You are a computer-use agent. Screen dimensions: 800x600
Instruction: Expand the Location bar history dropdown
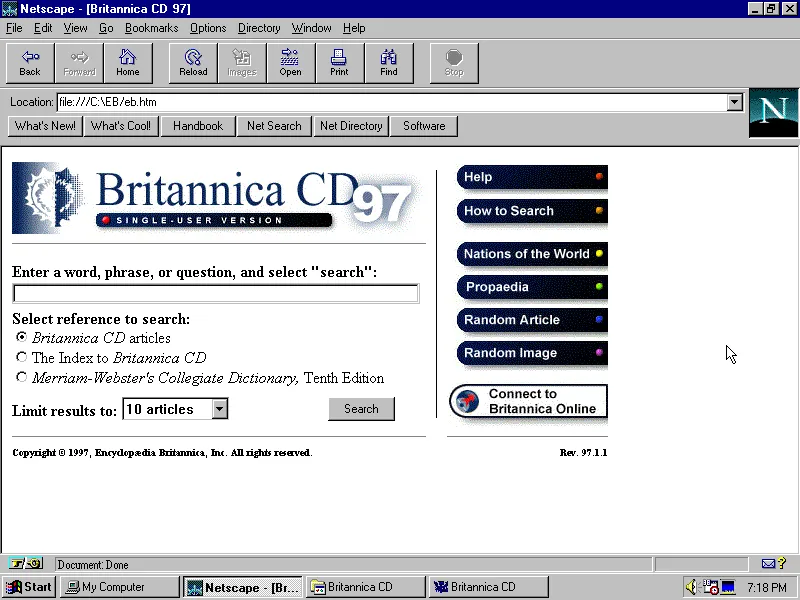point(735,101)
